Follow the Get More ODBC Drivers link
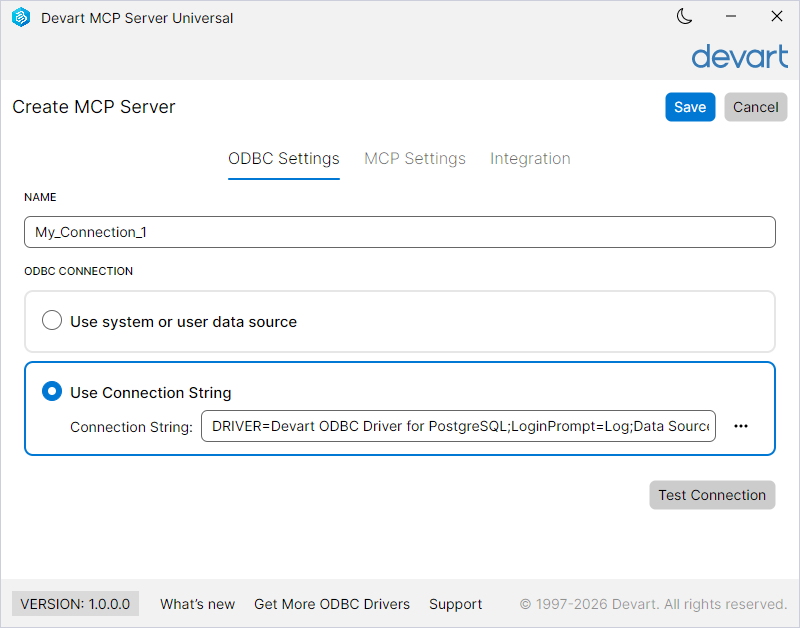The height and width of the screenshot is (628, 800). pyautogui.click(x=332, y=604)
